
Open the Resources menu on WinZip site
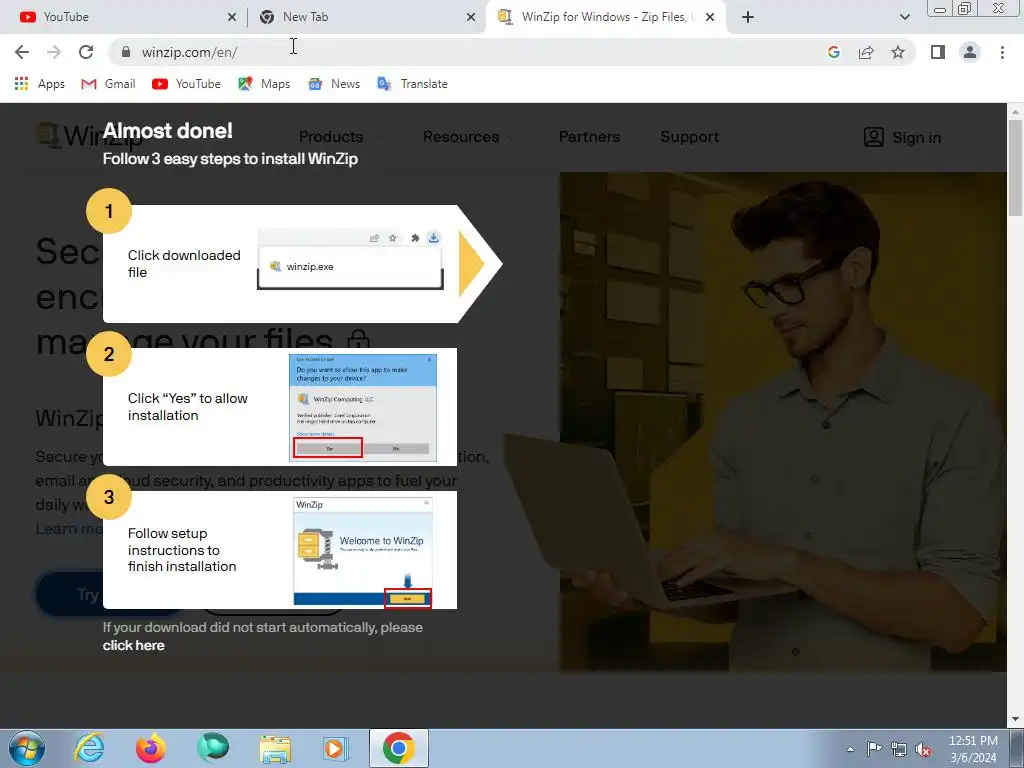[461, 136]
